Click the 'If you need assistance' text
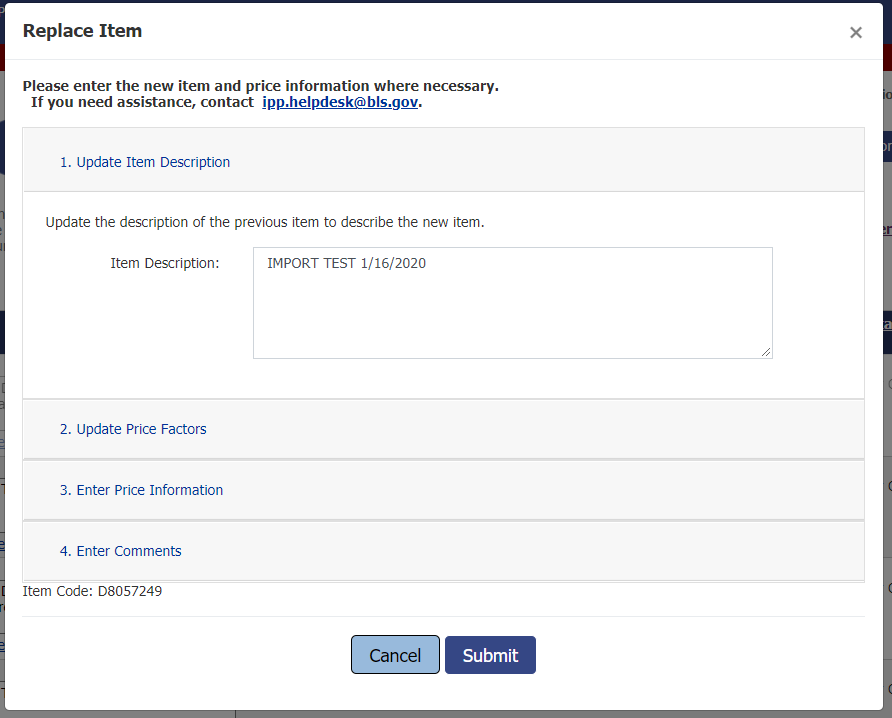This screenshot has width=892, height=718. pos(142,102)
